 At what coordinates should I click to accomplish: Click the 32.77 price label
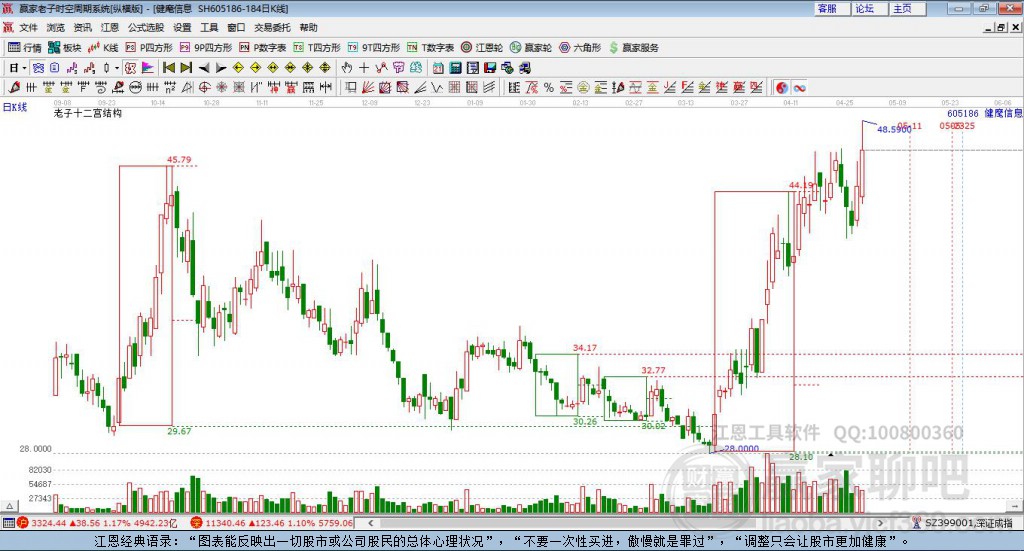(x=653, y=370)
